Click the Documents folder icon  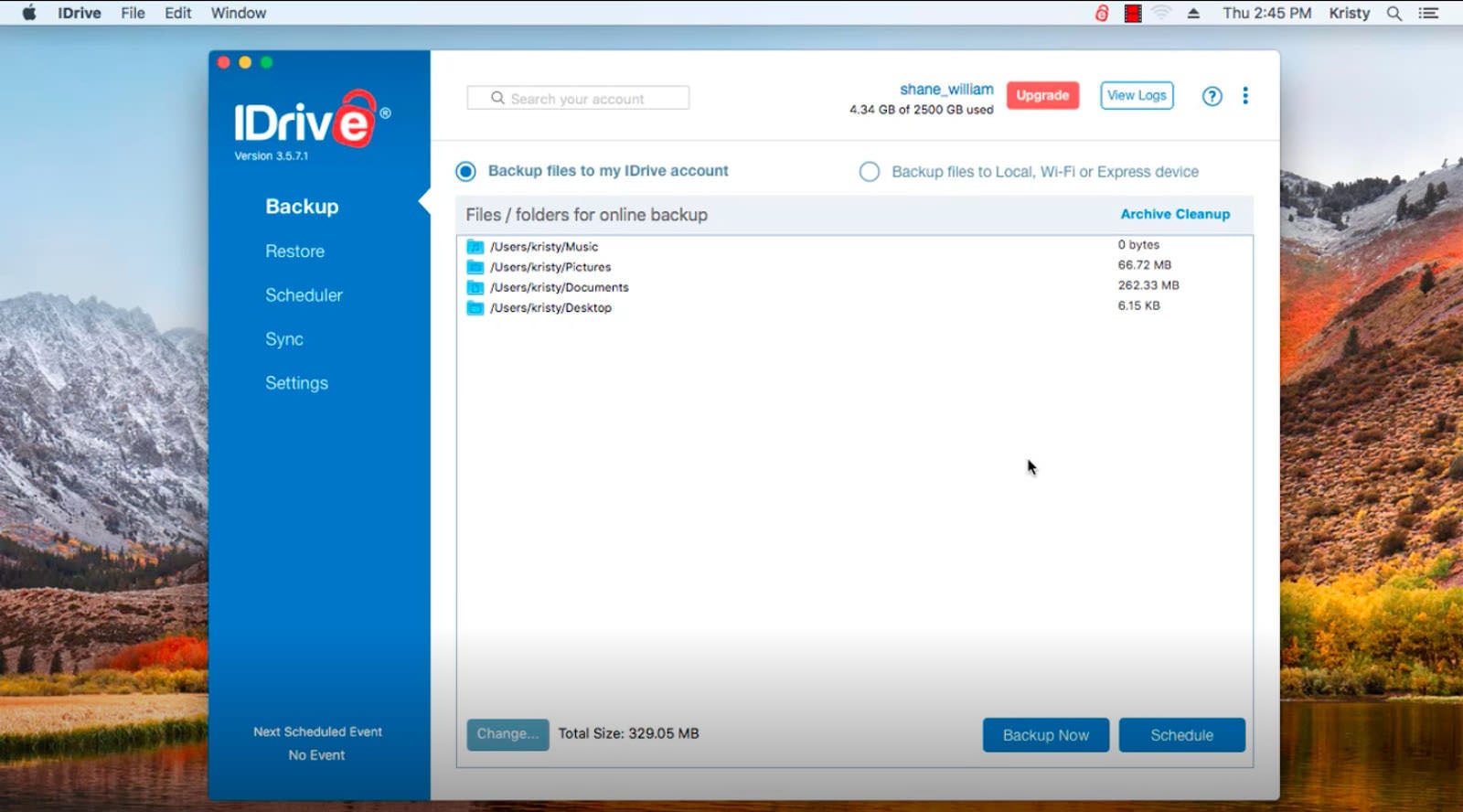coord(475,287)
